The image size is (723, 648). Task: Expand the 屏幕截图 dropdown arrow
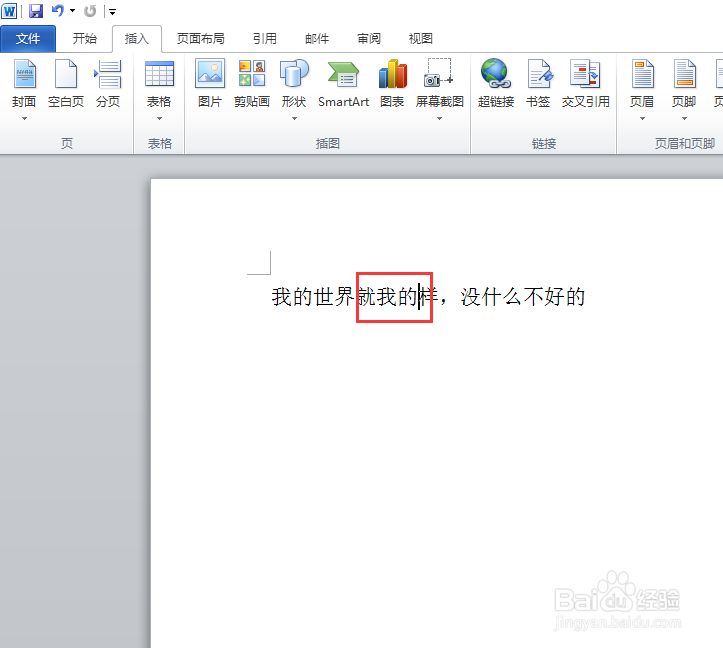coord(439,119)
